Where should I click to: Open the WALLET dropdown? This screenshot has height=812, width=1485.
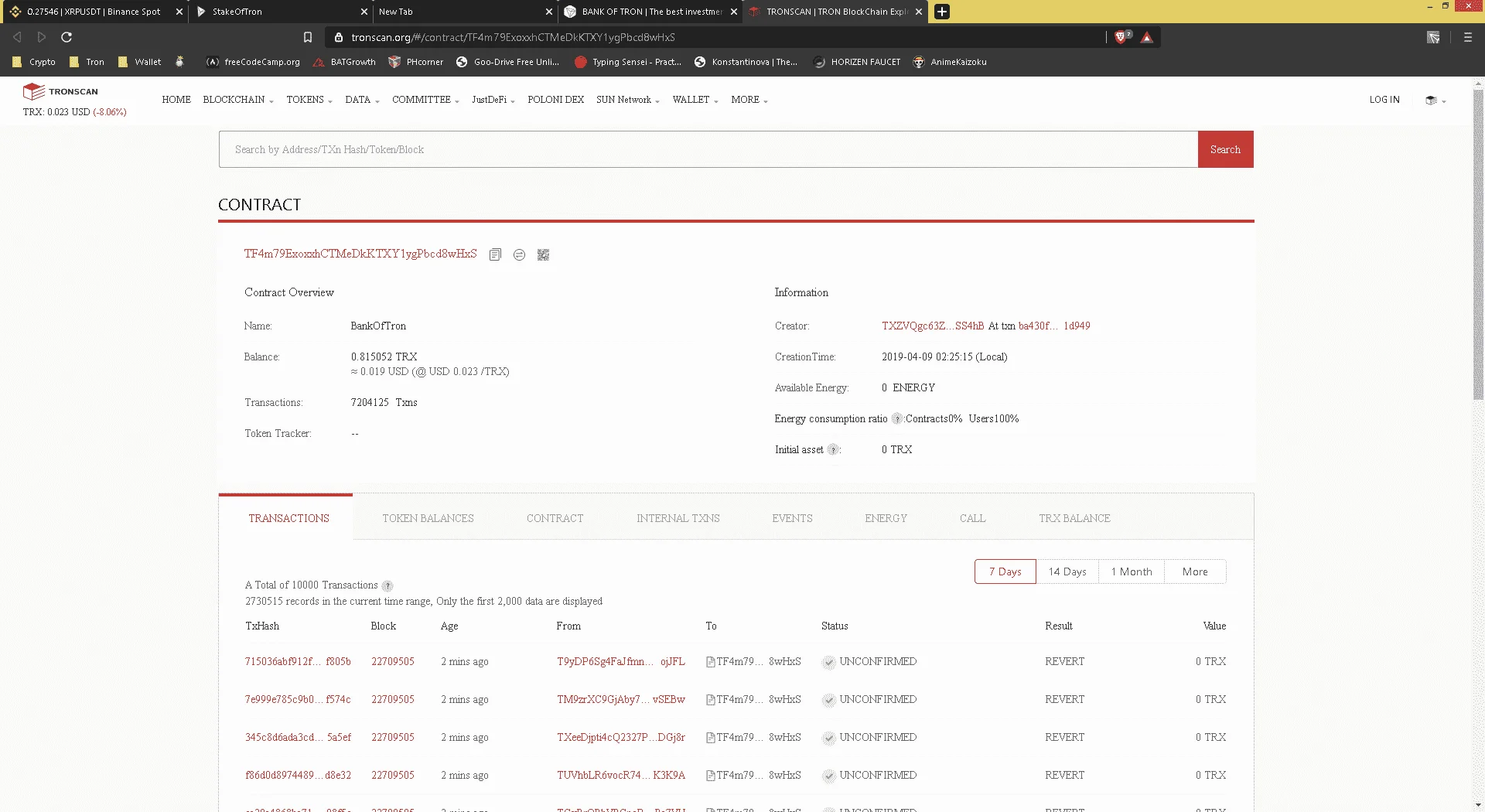pos(695,100)
